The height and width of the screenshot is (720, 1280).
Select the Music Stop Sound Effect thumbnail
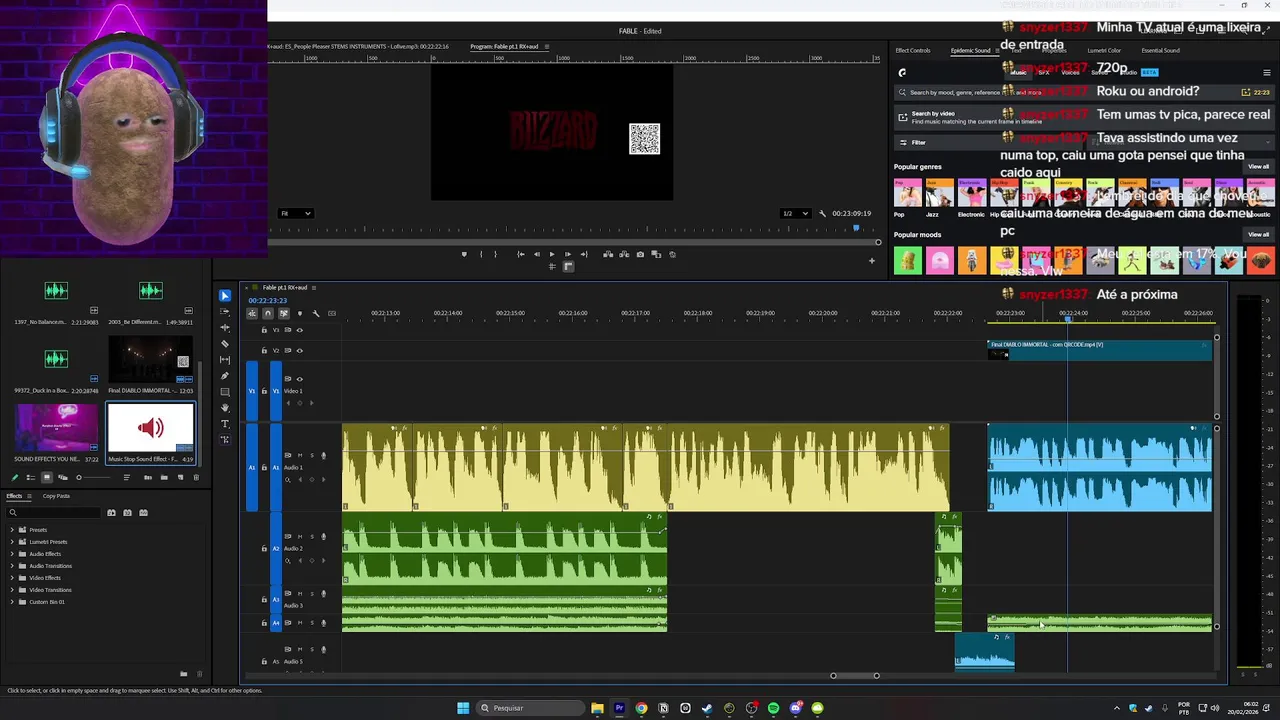[x=151, y=428]
